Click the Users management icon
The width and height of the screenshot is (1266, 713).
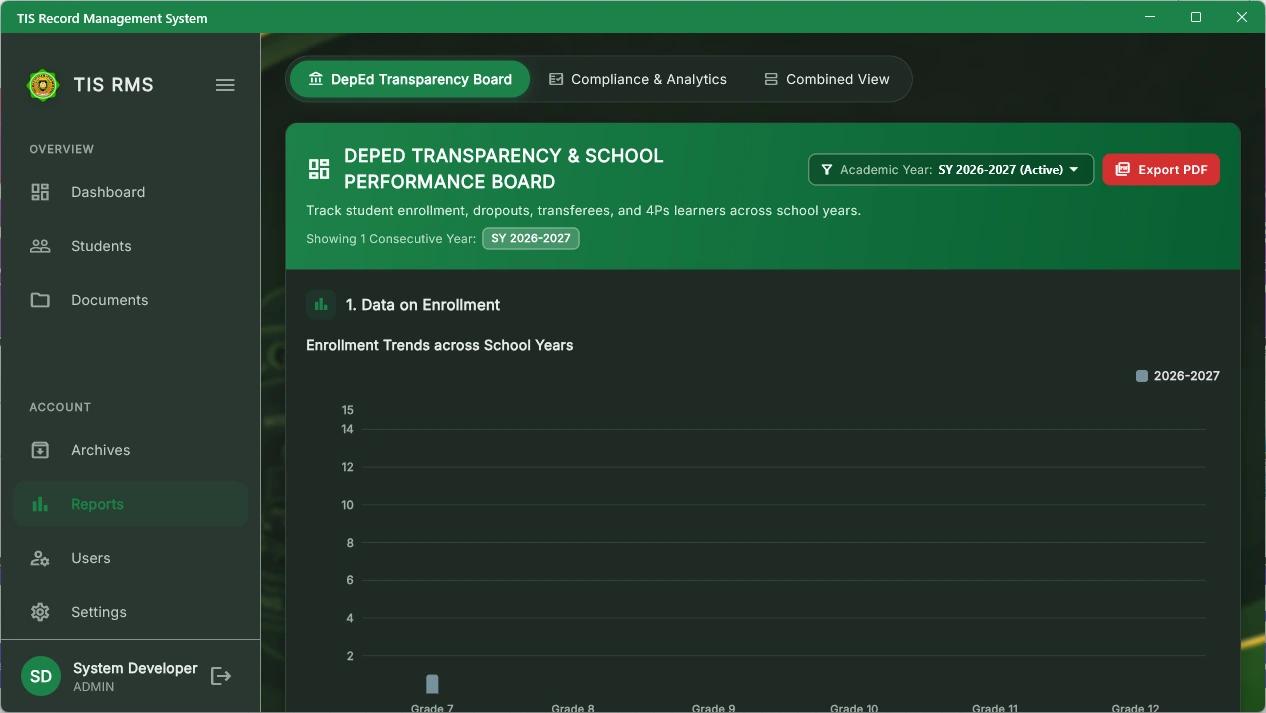pos(40,558)
